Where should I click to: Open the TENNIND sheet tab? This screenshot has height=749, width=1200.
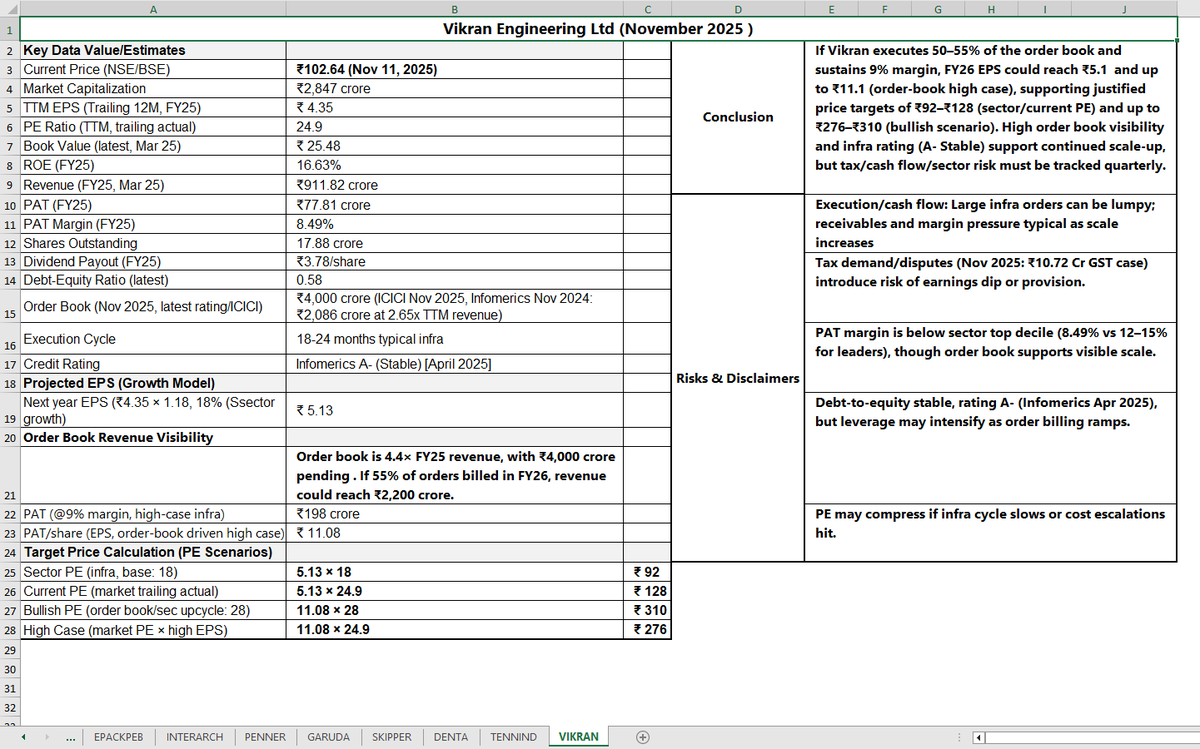(x=513, y=737)
